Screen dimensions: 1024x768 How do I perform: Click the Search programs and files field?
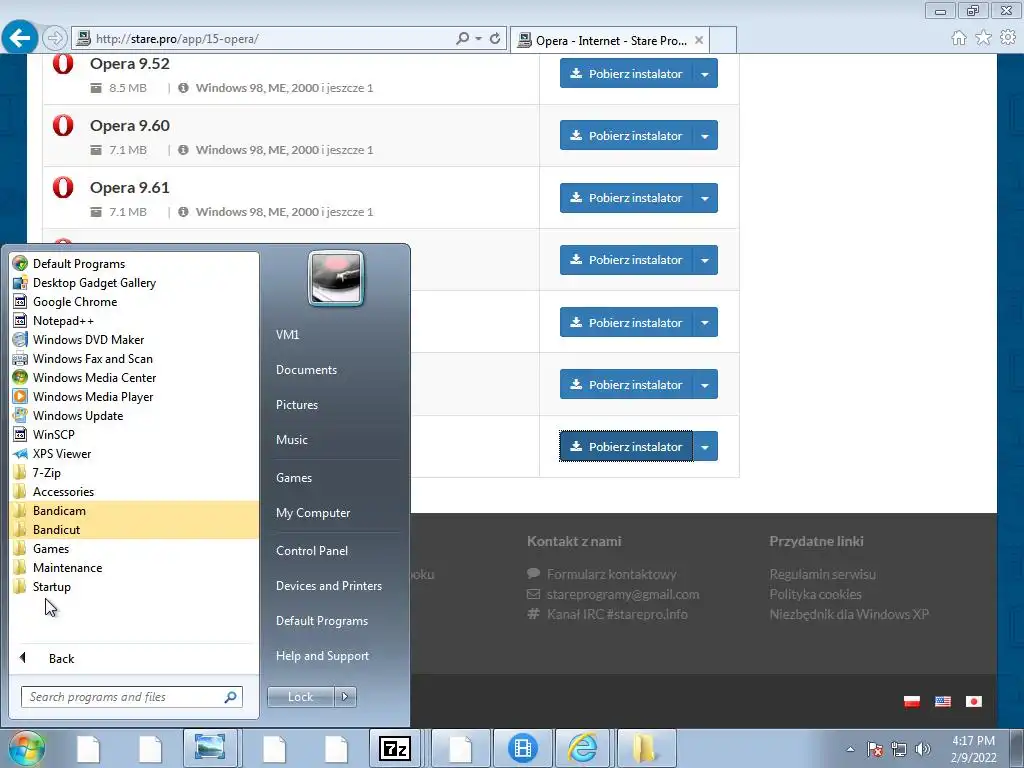[x=131, y=697]
